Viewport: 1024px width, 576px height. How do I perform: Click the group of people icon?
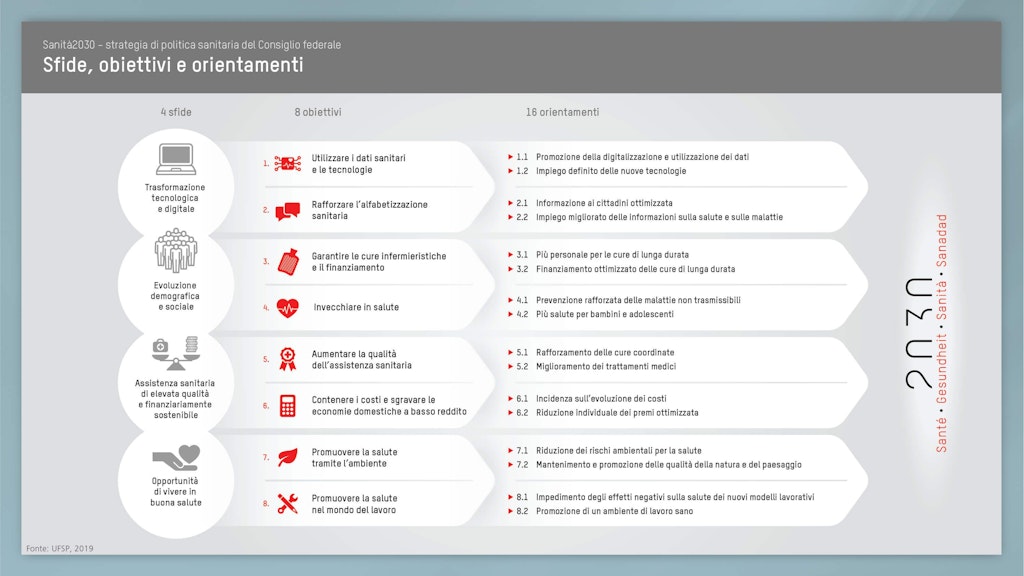tap(176, 251)
